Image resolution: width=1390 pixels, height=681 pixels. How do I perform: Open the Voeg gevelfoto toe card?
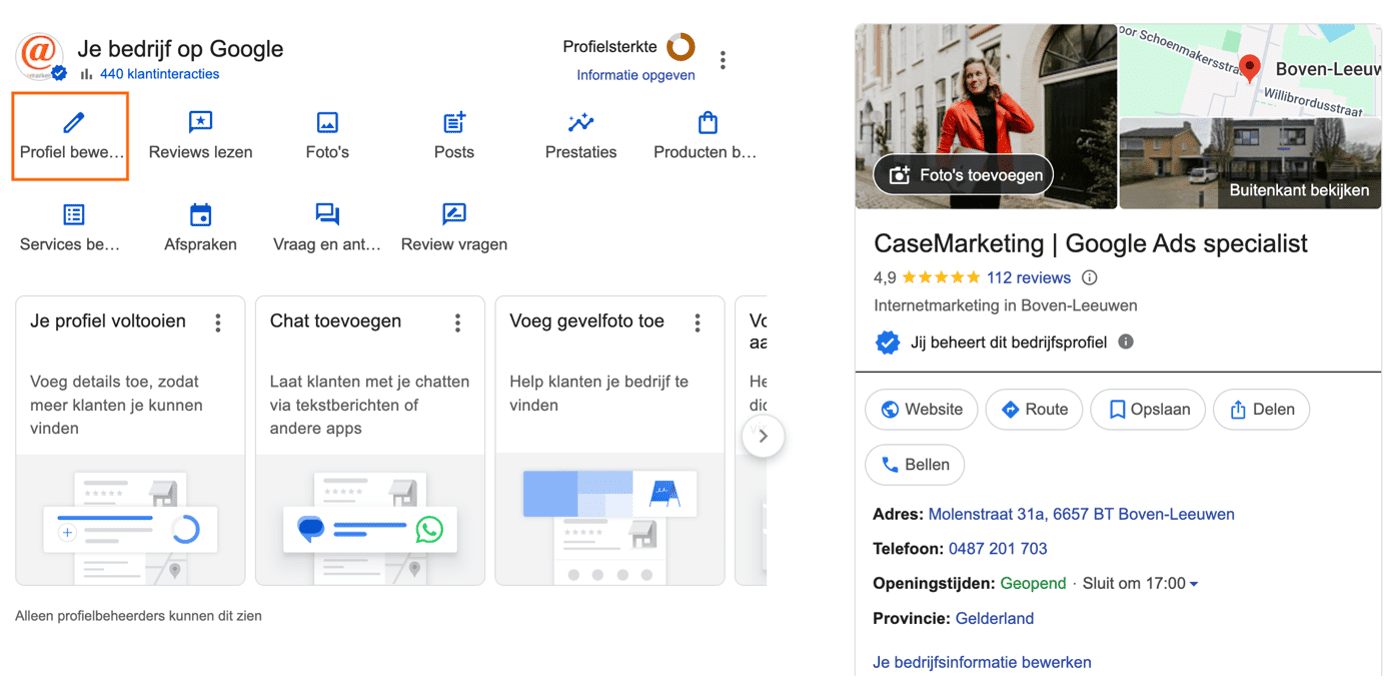tap(610, 440)
